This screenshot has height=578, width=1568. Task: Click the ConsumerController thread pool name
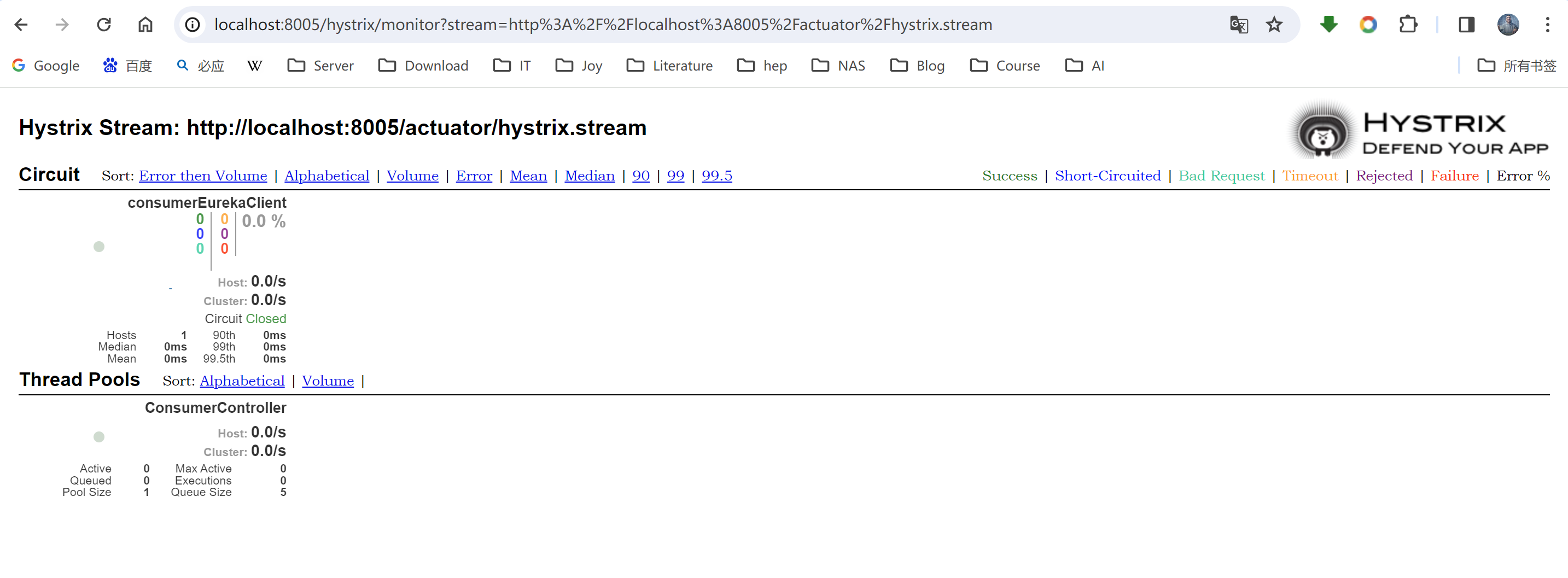coord(215,407)
